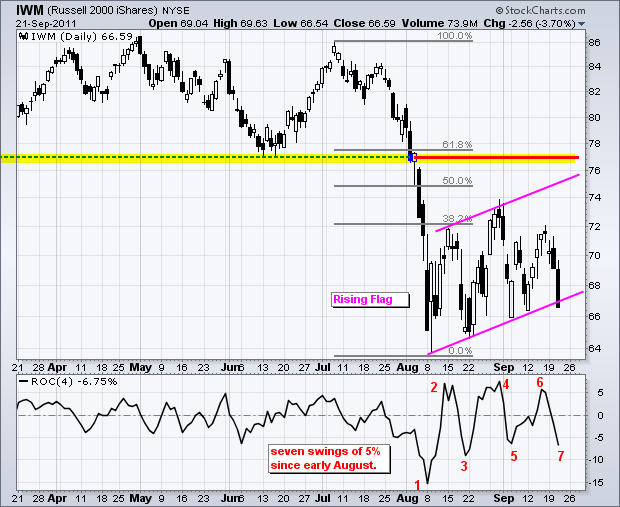Click the 100.0% Fibonacci retracement label
The width and height of the screenshot is (620, 507).
[x=455, y=36]
